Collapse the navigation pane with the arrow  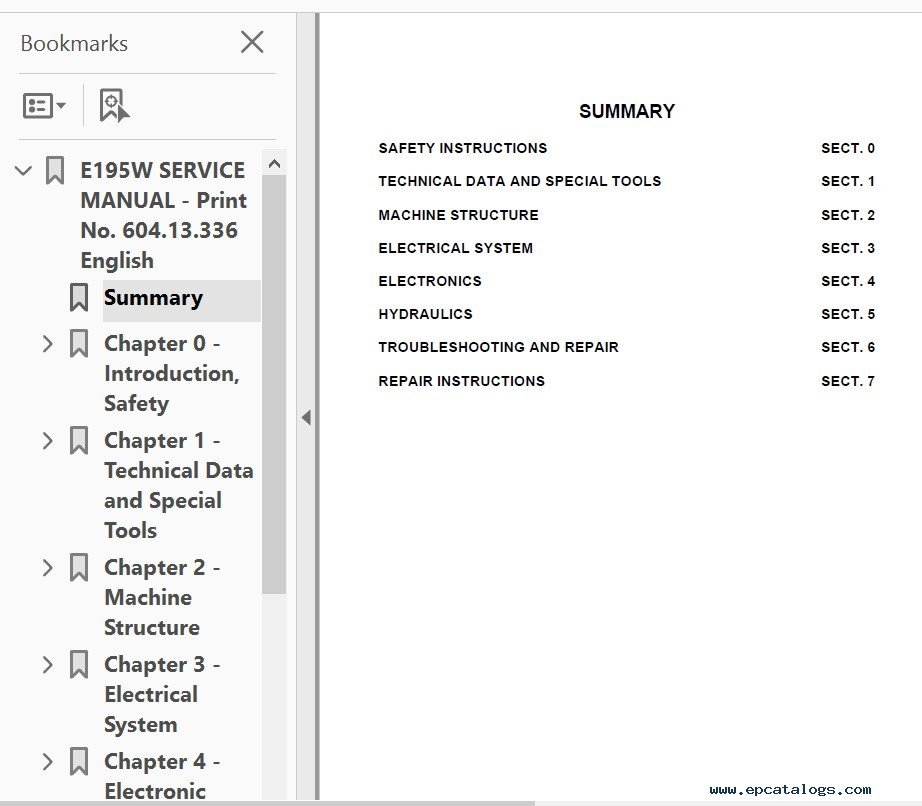pyautogui.click(x=306, y=417)
